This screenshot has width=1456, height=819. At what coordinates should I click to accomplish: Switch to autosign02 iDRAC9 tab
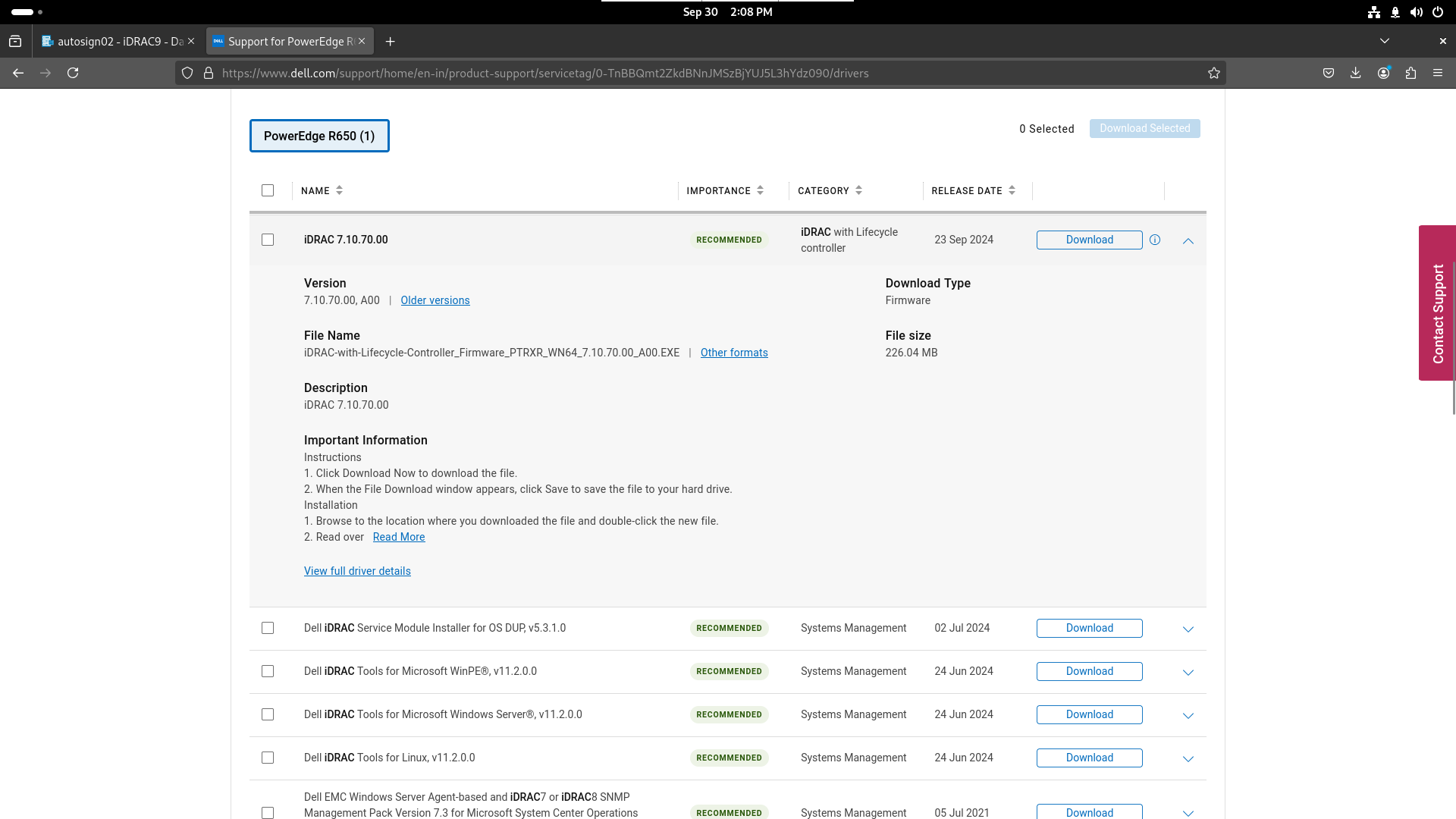coord(118,41)
